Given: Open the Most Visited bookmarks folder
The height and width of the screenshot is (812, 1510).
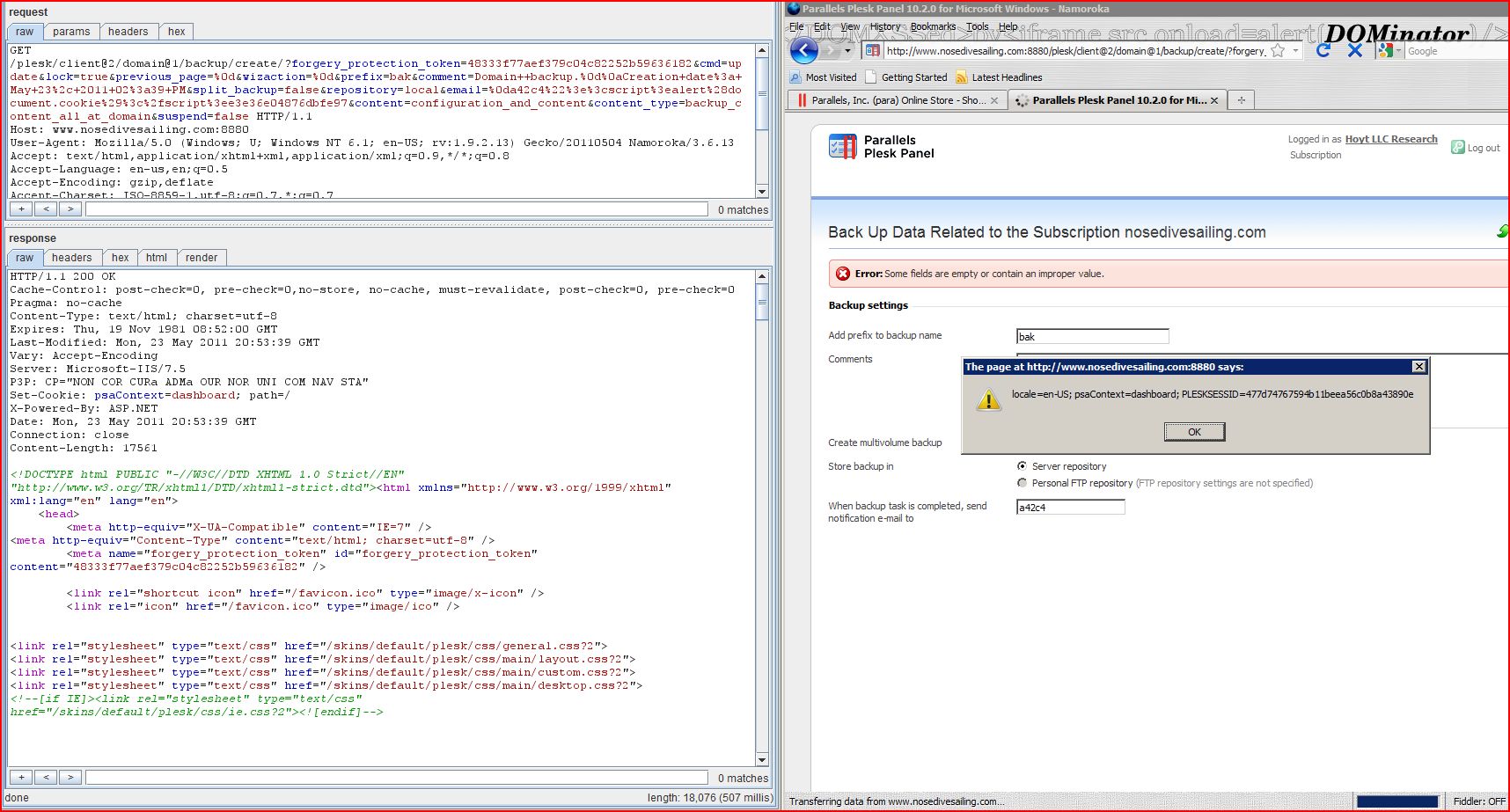Looking at the screenshot, I should coord(823,77).
